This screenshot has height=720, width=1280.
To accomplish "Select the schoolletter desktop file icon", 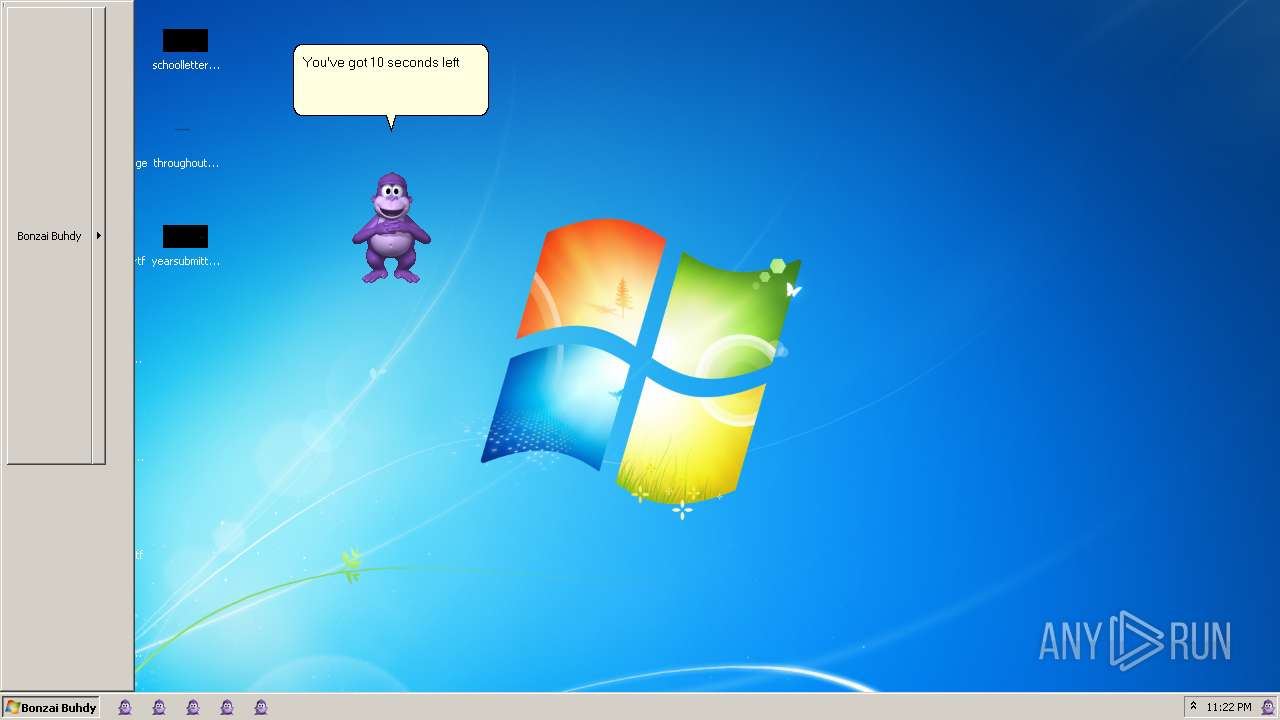I will click(185, 50).
